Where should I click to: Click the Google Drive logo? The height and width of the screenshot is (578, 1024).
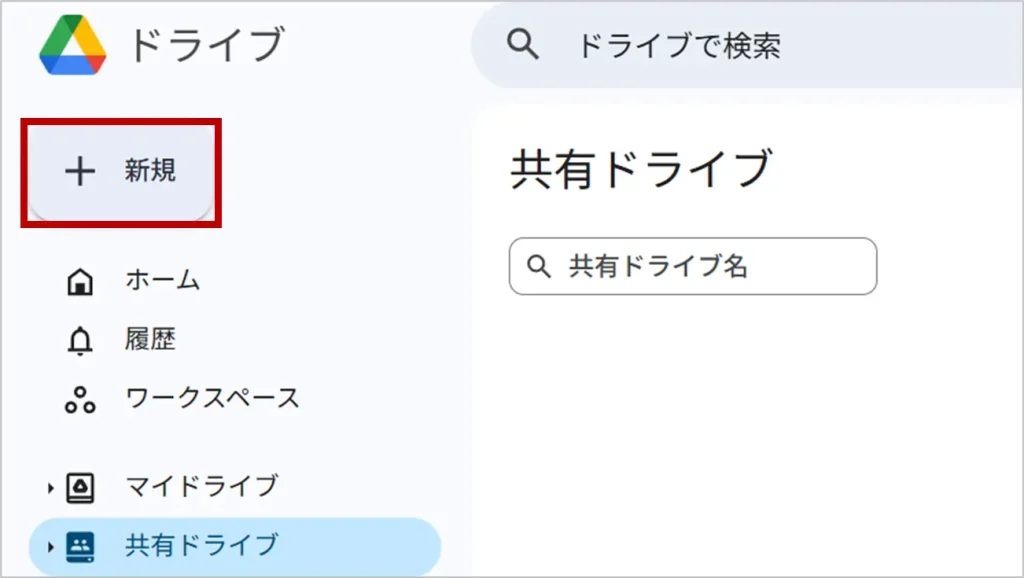click(x=73, y=45)
